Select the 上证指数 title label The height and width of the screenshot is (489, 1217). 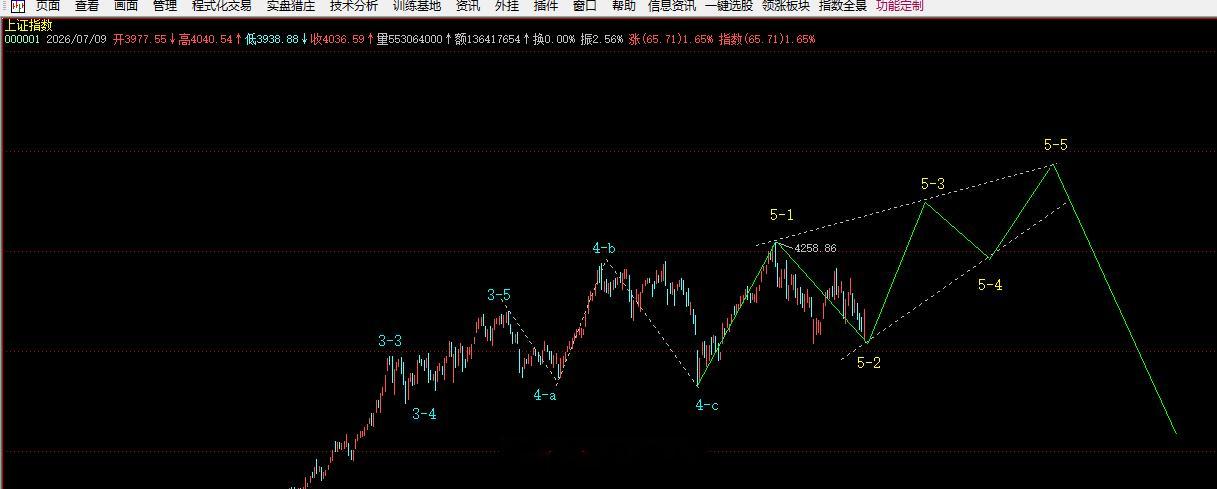tap(29, 25)
